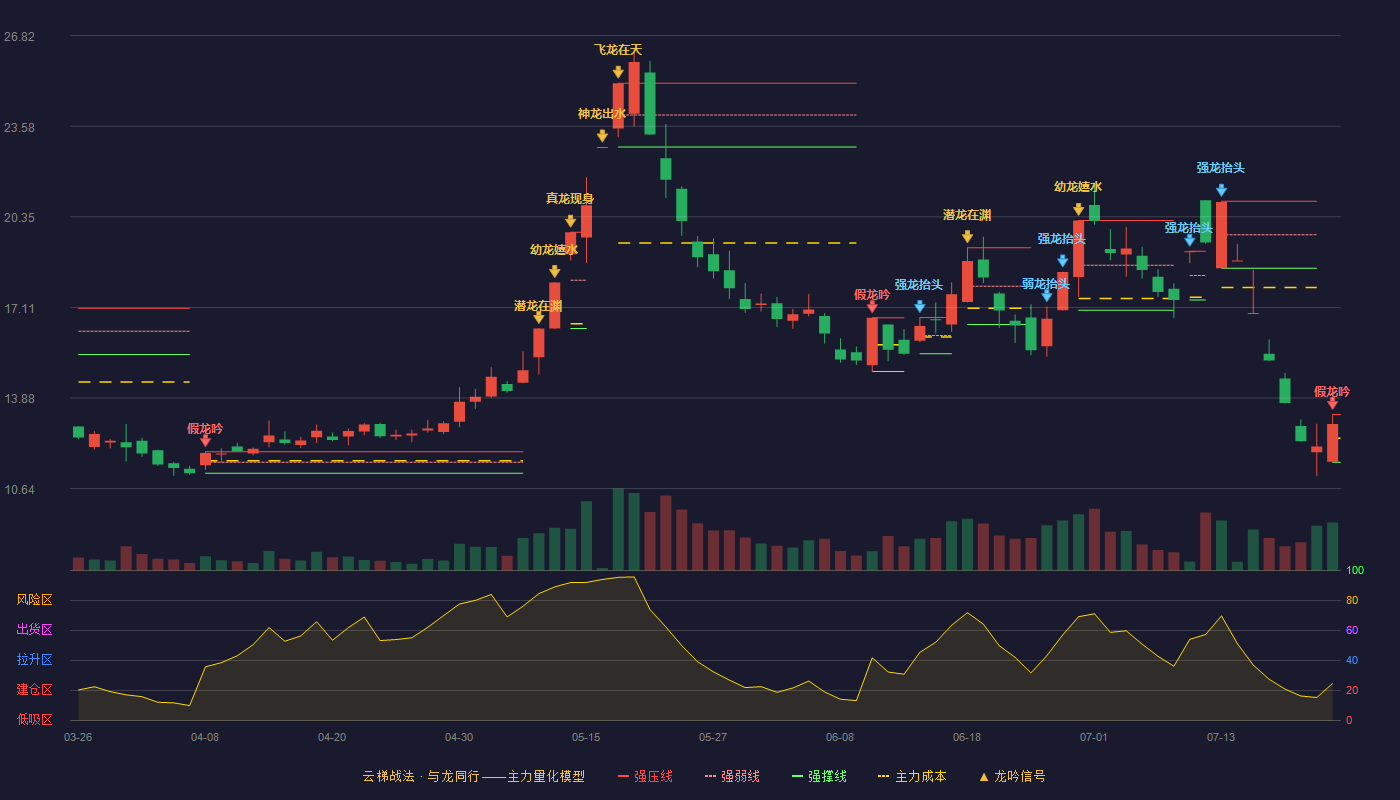Click the 80 indicator scale value
Viewport: 1400px width, 800px height.
point(1352,601)
